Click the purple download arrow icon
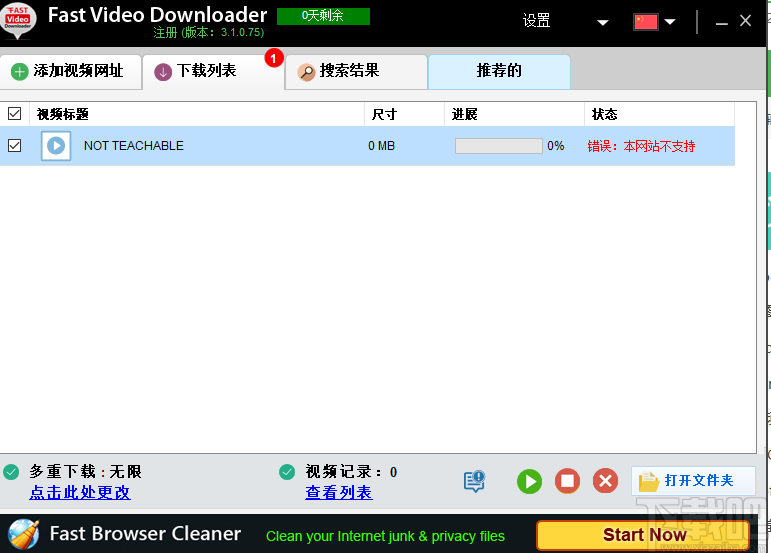The width and height of the screenshot is (771, 553). (163, 72)
